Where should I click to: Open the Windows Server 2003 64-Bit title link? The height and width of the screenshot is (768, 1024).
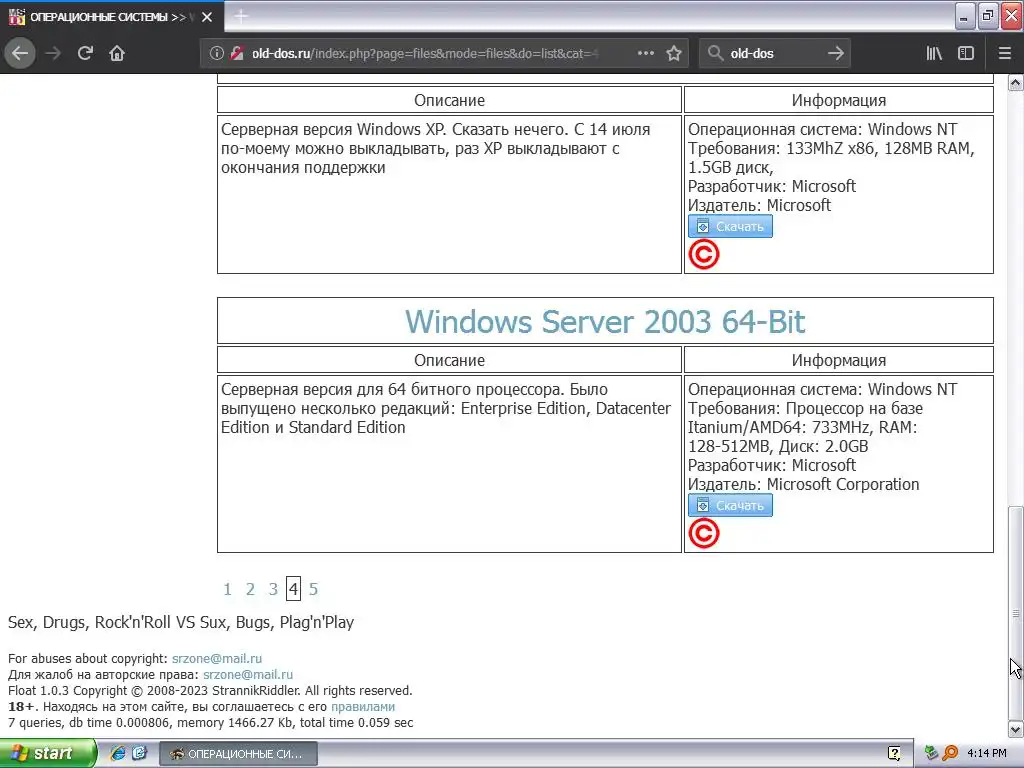click(x=605, y=321)
